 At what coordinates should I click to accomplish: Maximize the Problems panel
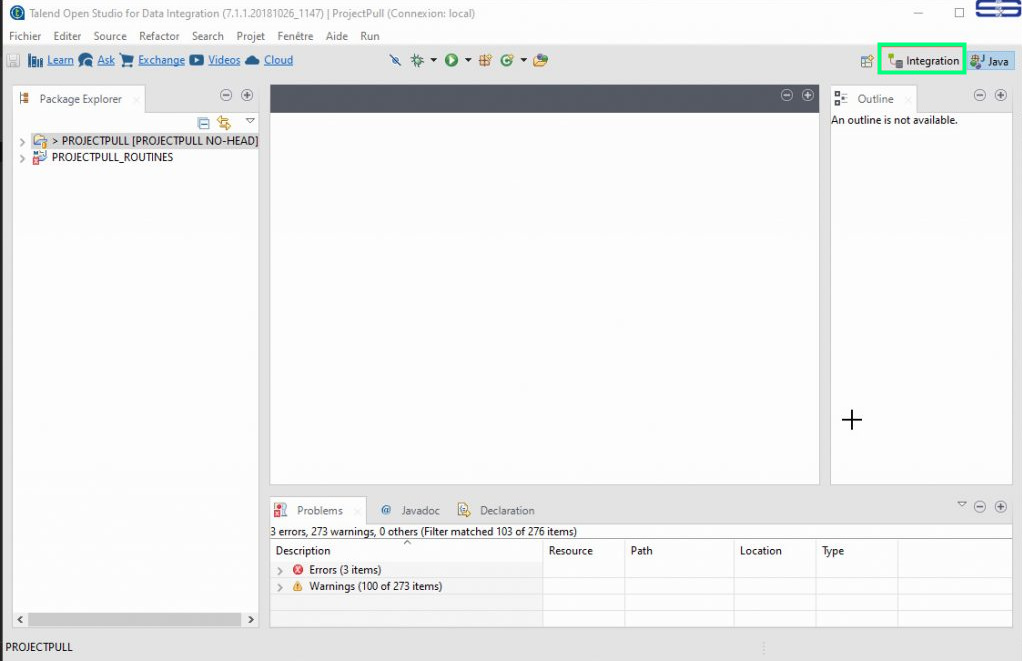tap(1000, 506)
